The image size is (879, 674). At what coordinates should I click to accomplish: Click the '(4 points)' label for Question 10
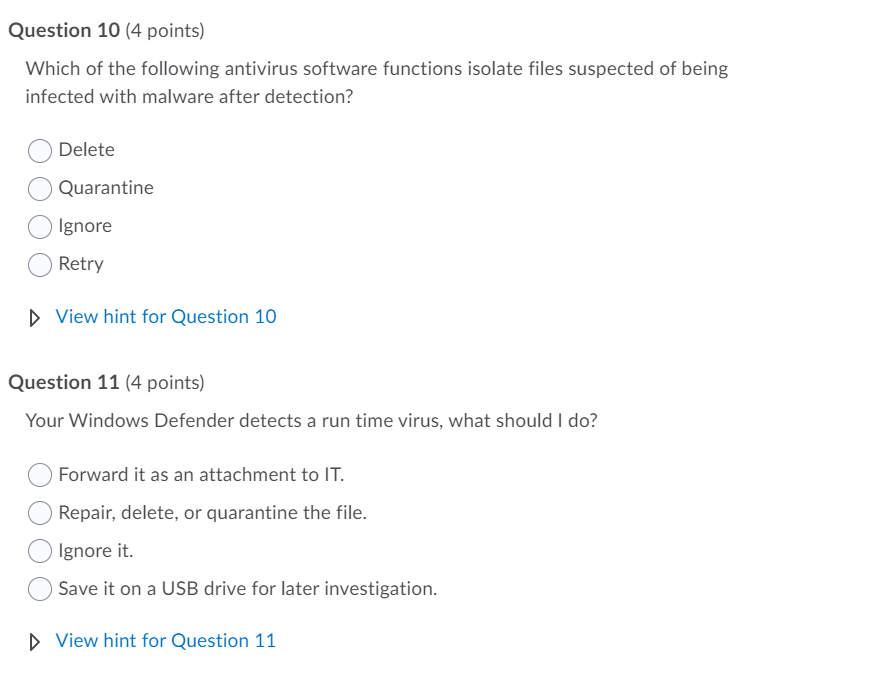click(x=164, y=30)
